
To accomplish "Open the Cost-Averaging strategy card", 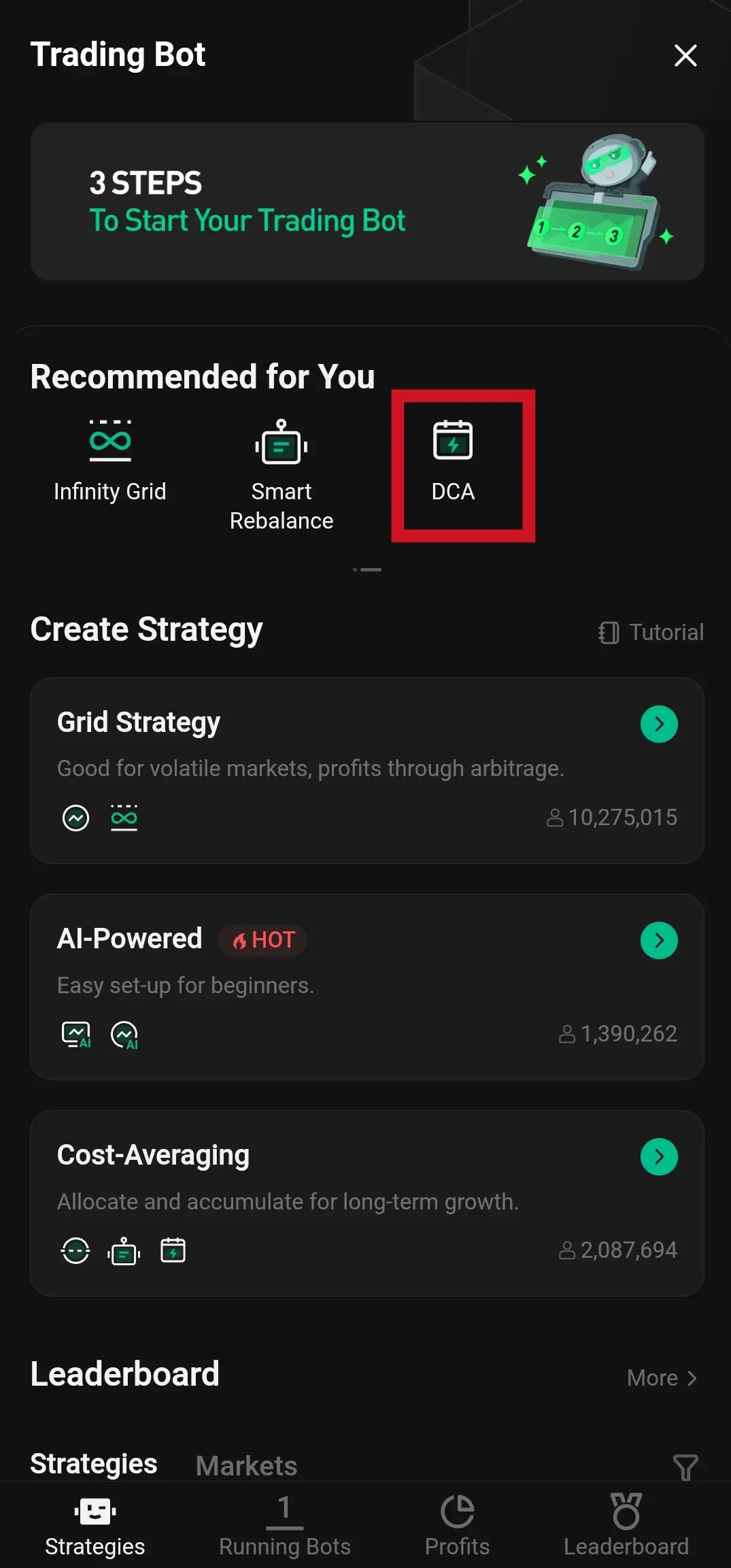I will pos(340,1203).
